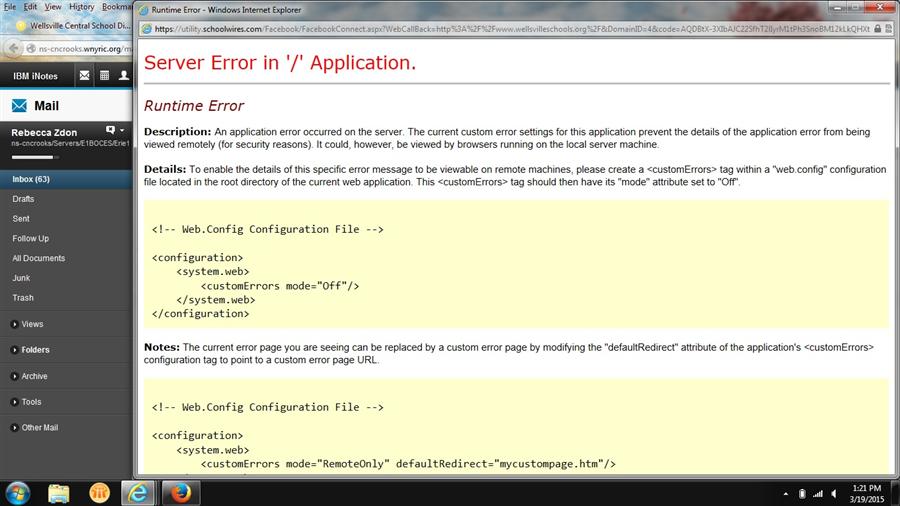Expand the Tools section arrow
This screenshot has height=506, width=900.
point(14,402)
